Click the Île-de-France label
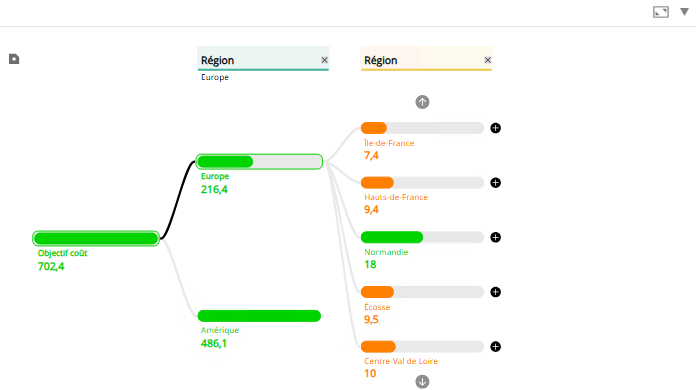This screenshot has width=696, height=390. pyautogui.click(x=389, y=143)
